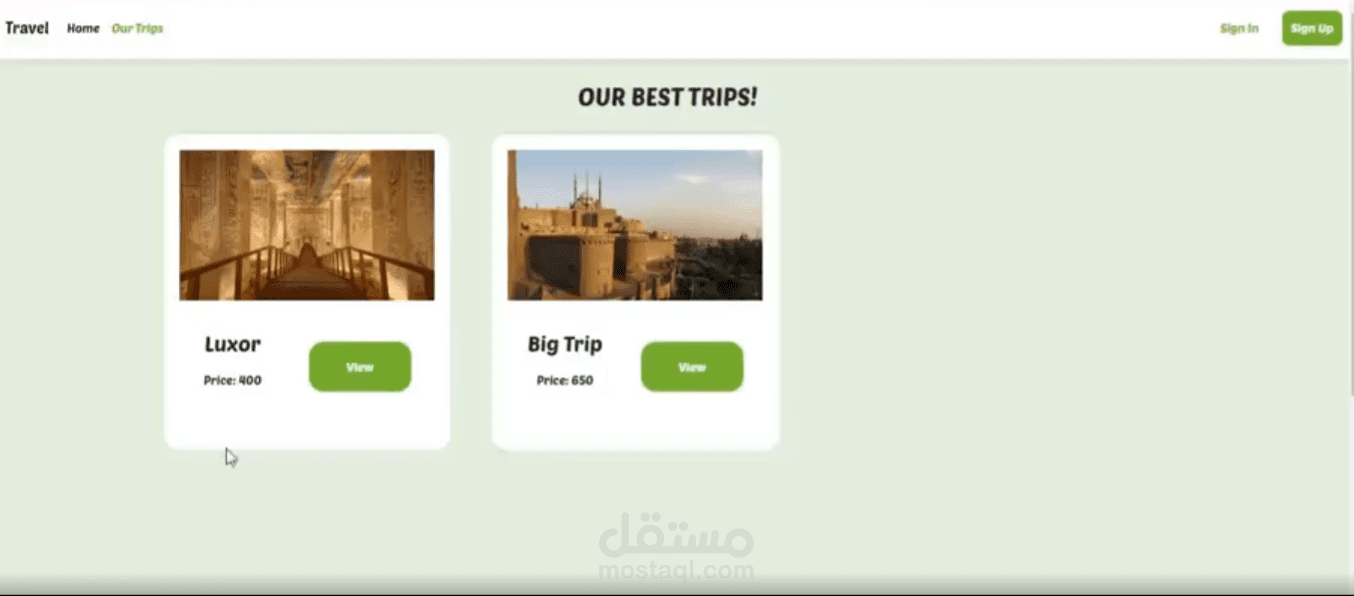1354x596 pixels.
Task: Click the green Sign Up button
Action: 1312,28
